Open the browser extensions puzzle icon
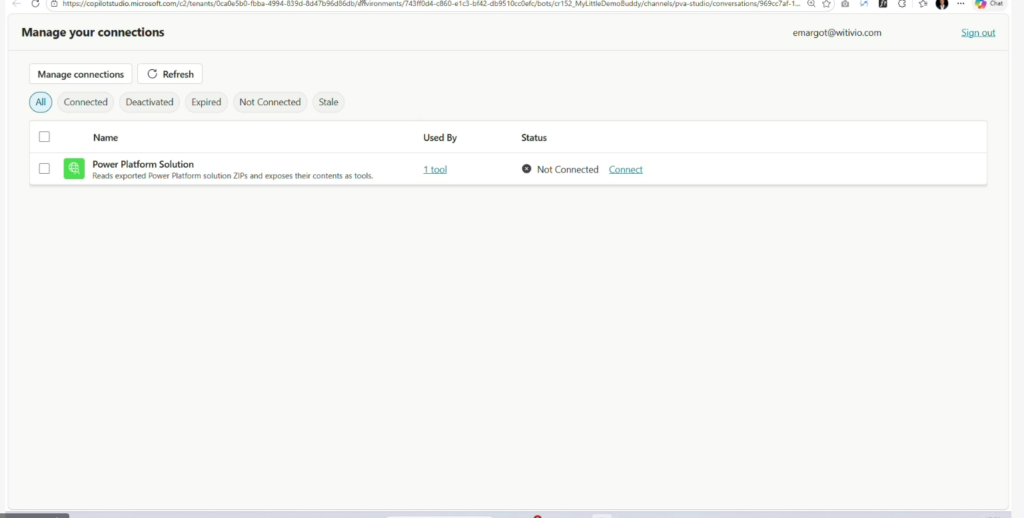 click(903, 3)
